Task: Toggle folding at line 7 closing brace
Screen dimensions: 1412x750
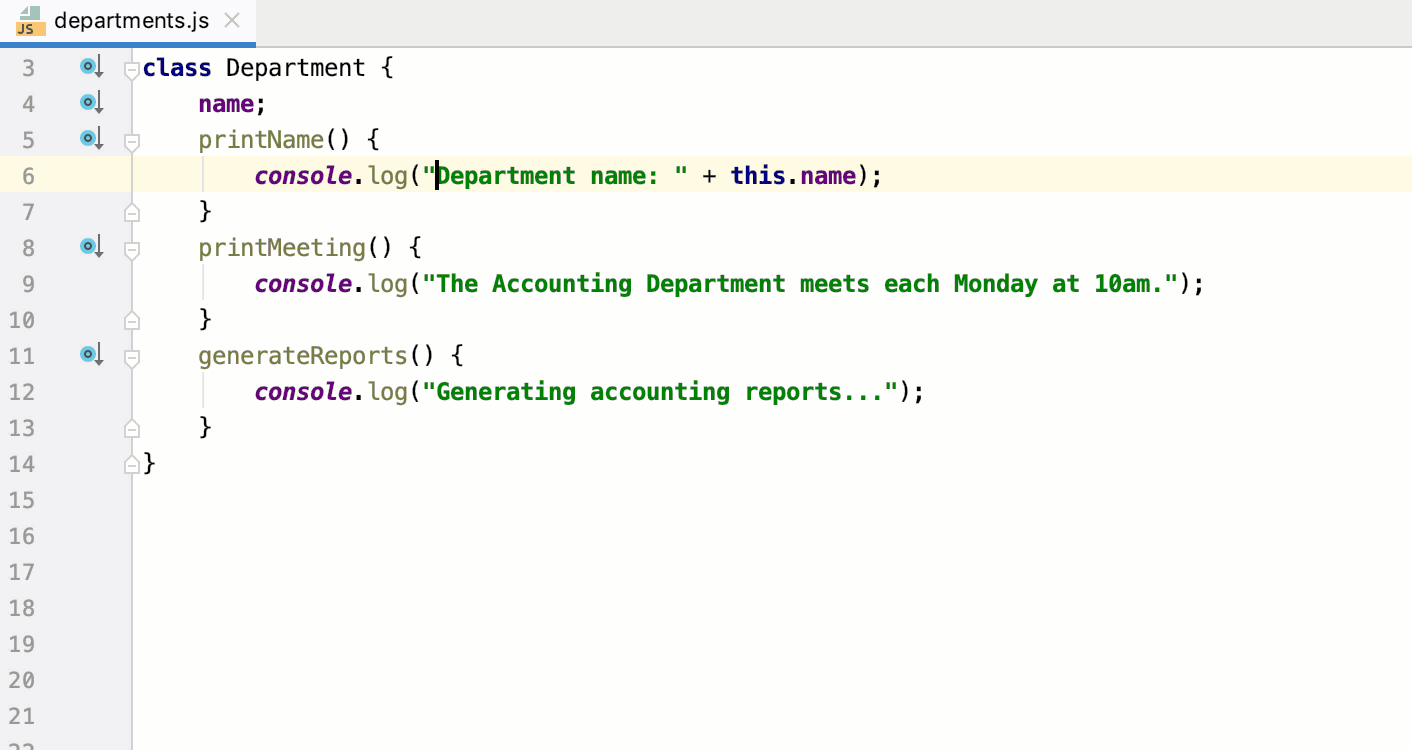Action: click(x=130, y=211)
